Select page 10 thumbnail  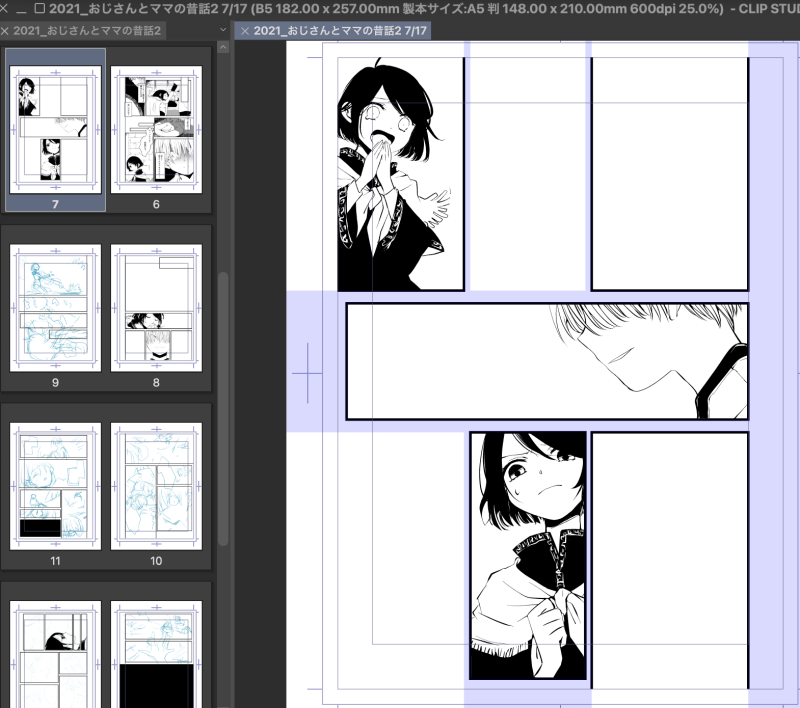coord(156,486)
